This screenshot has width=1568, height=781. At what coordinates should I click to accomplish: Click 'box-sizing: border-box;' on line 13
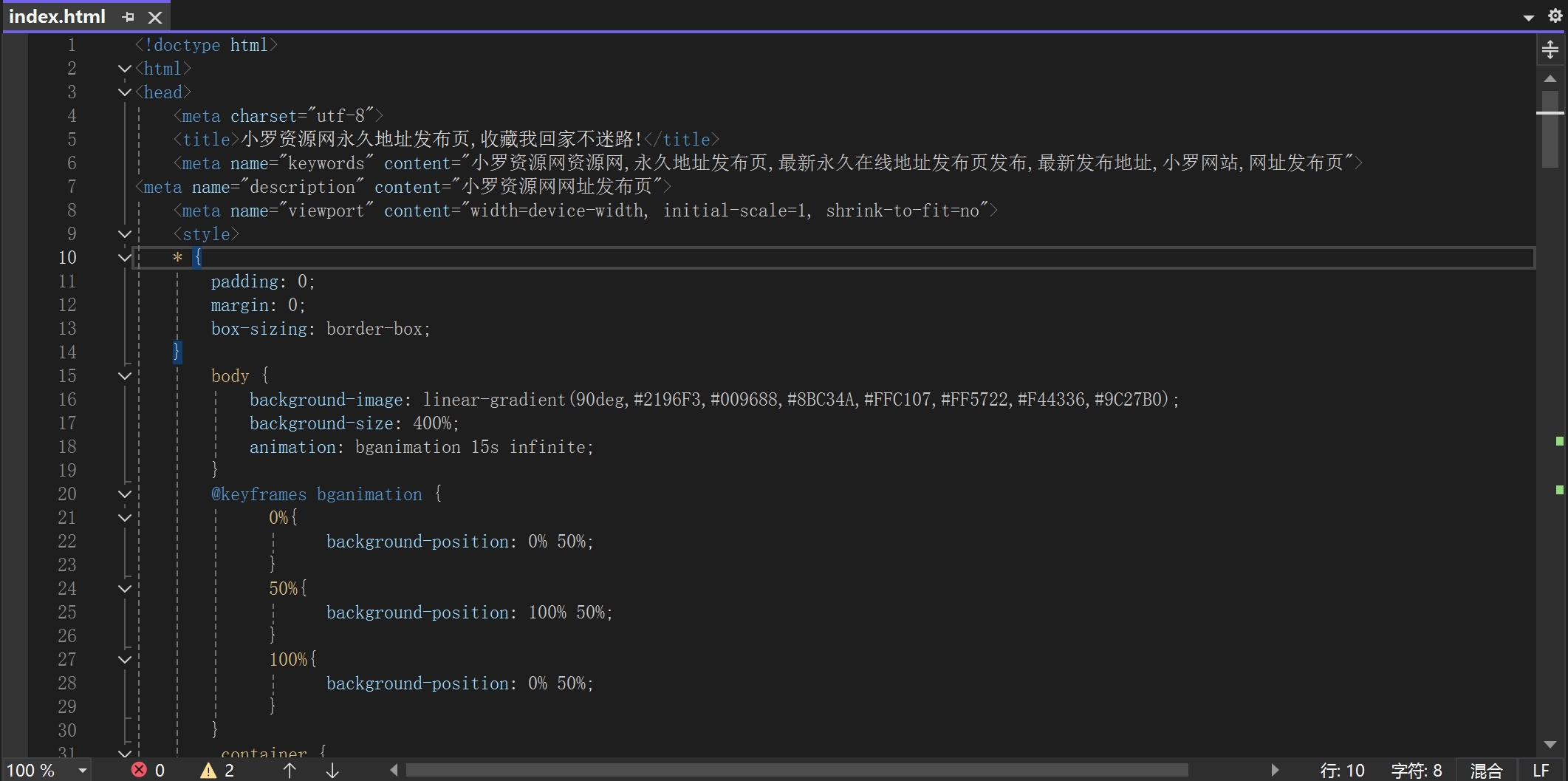point(321,329)
